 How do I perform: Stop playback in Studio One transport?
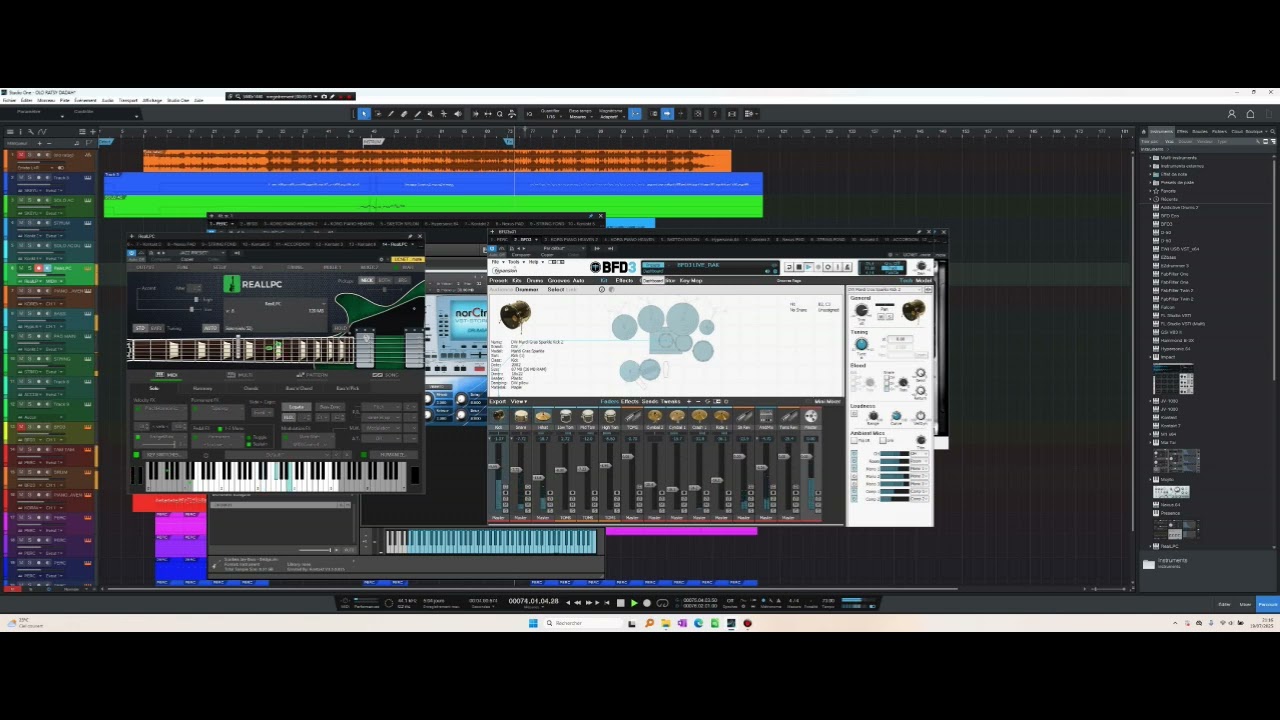click(x=621, y=603)
